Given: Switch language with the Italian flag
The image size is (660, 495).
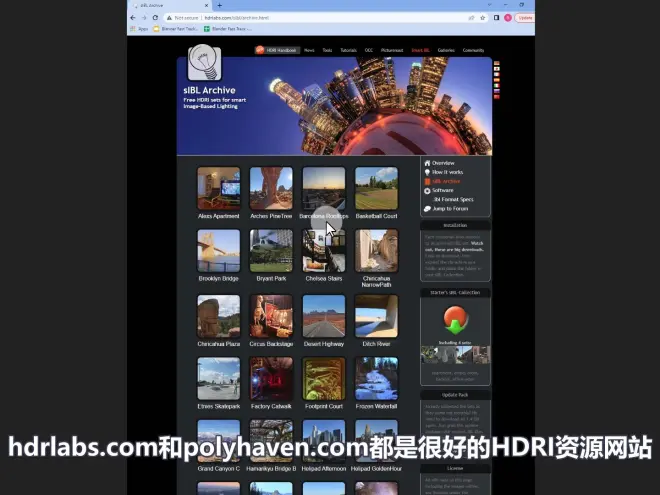Looking at the screenshot, I should coord(497,85).
